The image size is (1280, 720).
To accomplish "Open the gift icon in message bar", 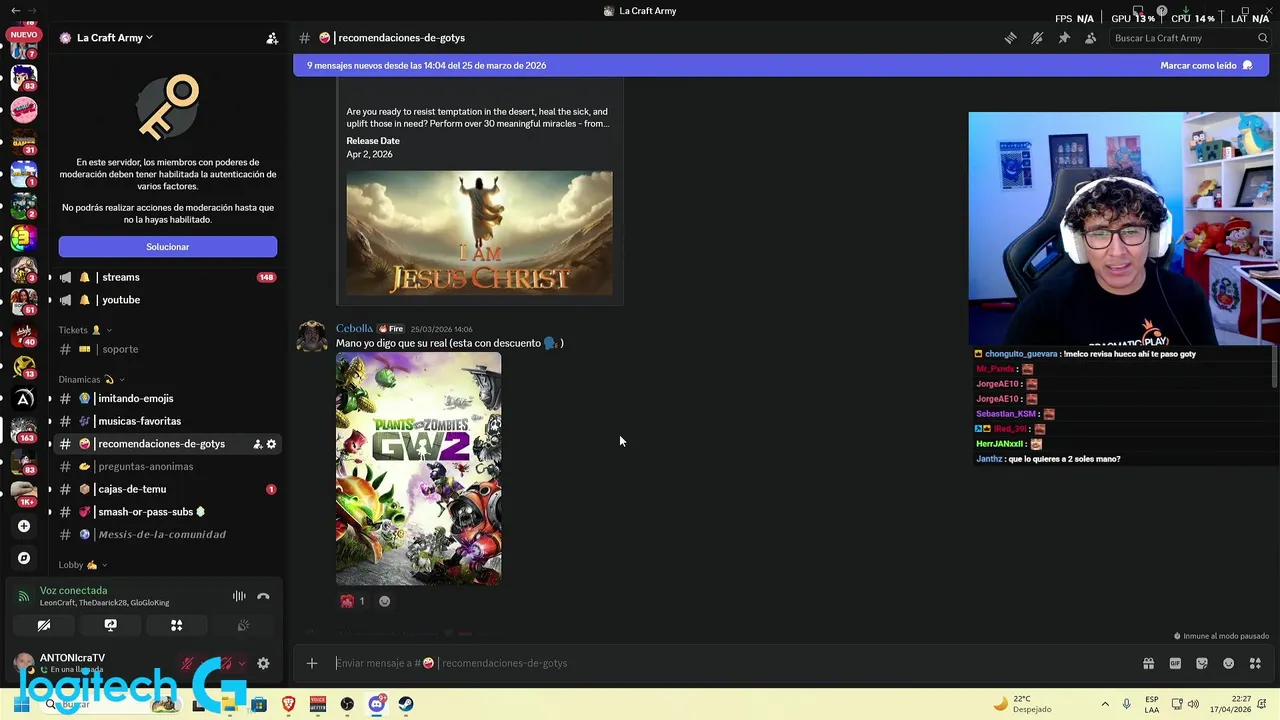I will point(1148,663).
